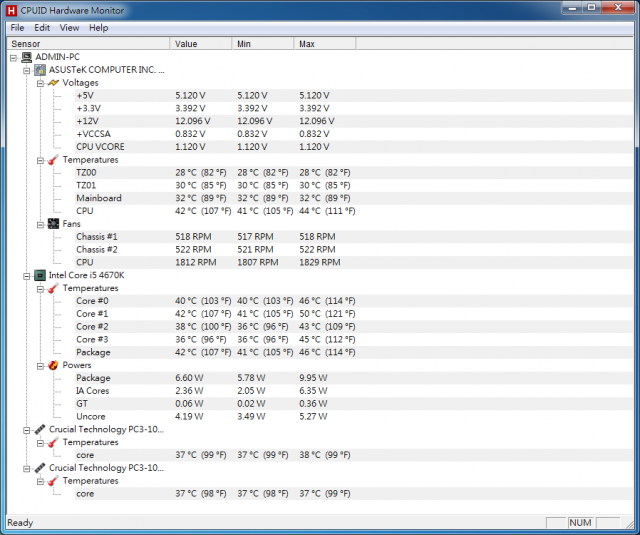Click the Intel Core i5 4670K chip icon
640x535 pixels.
coord(40,275)
